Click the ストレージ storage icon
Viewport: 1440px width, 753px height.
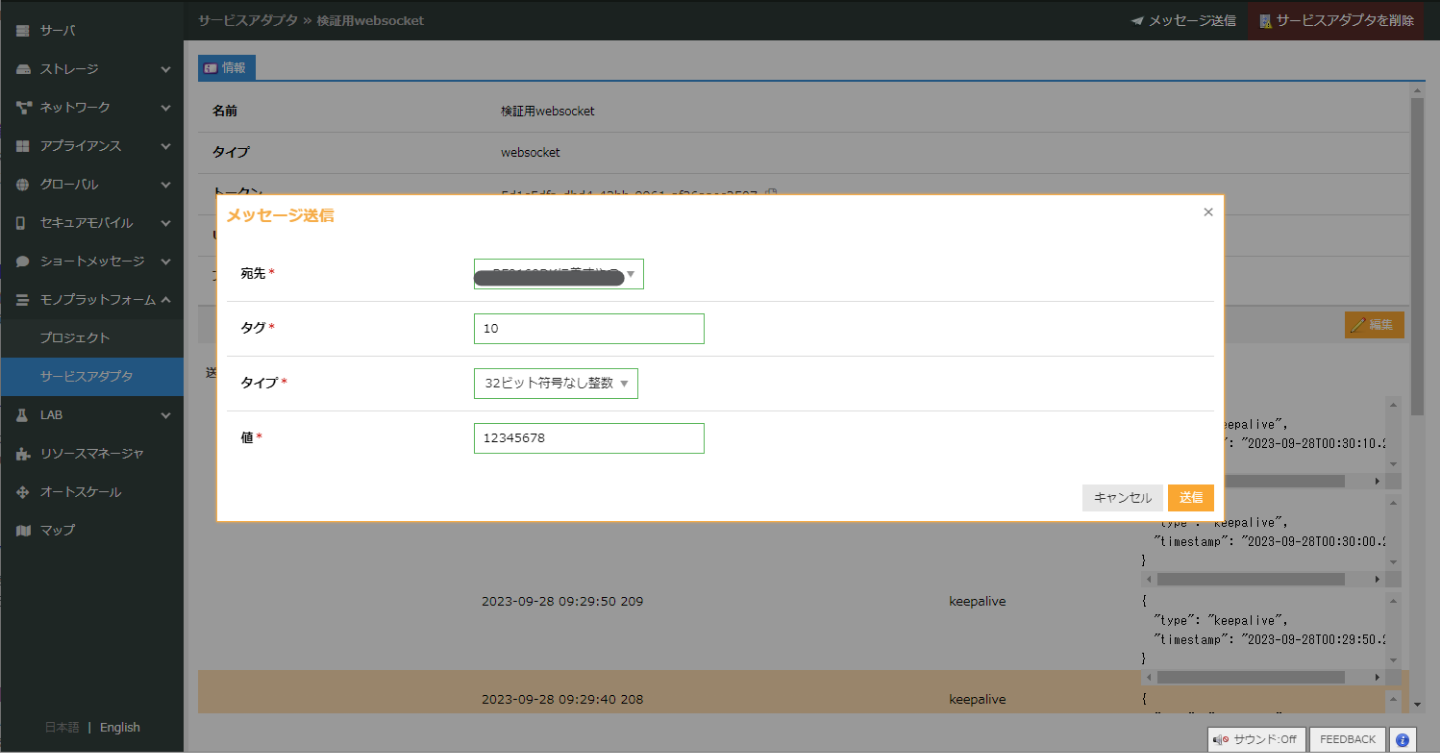coord(23,69)
